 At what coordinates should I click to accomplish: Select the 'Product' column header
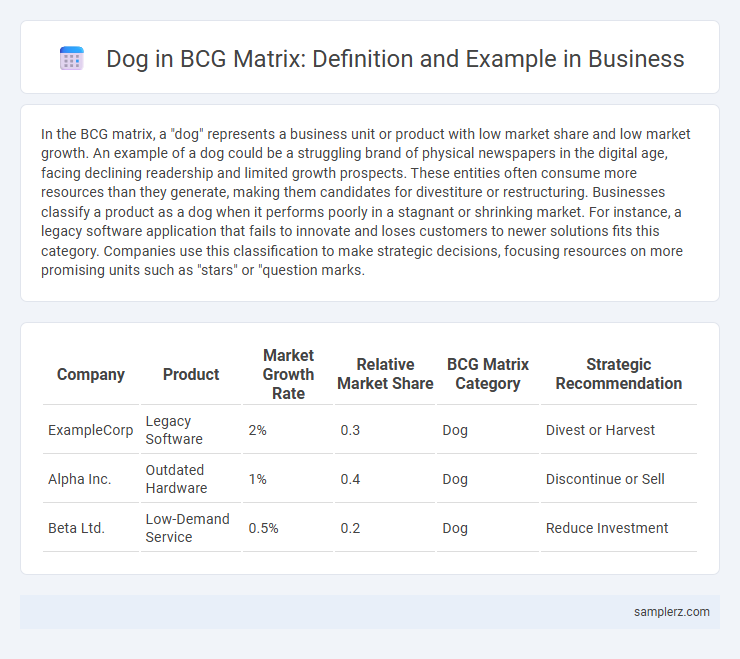(x=191, y=374)
